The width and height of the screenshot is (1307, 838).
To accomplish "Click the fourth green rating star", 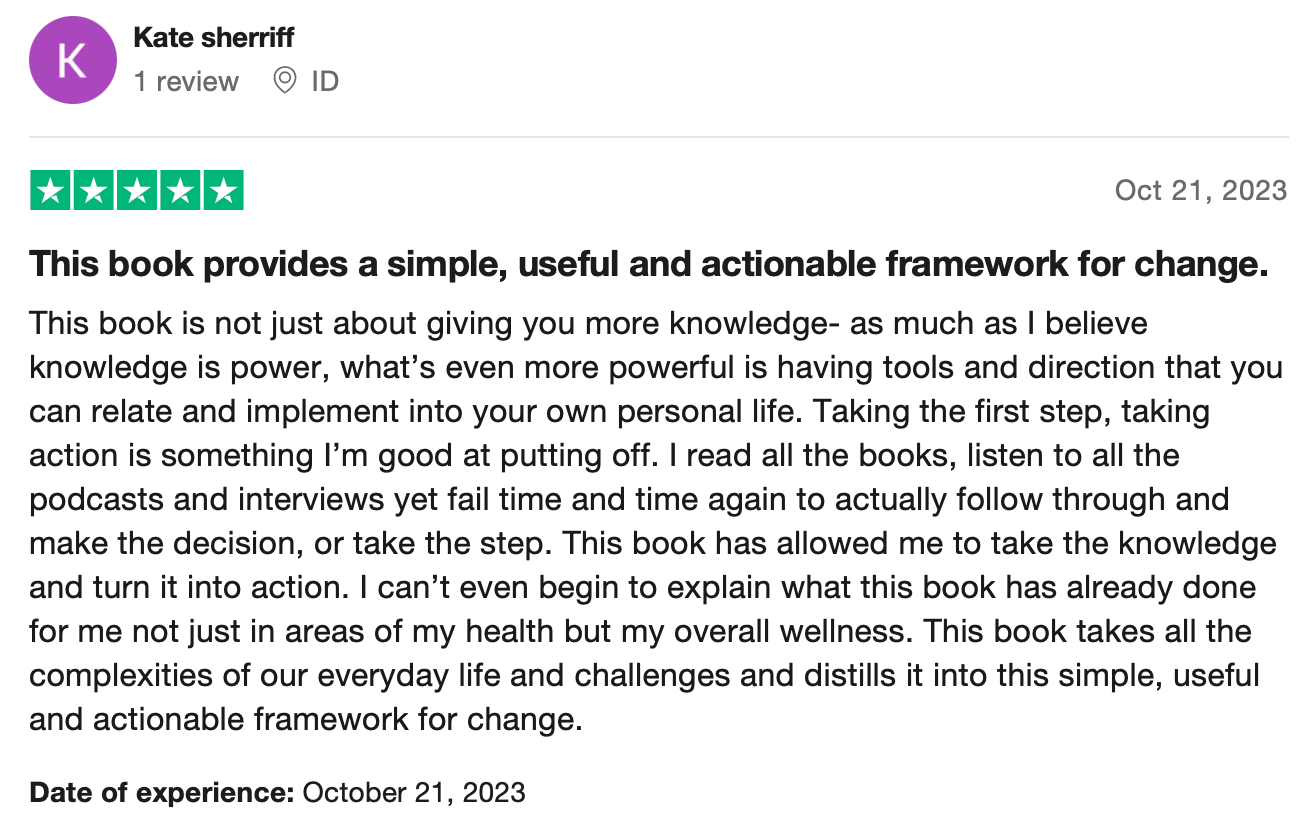I will tap(180, 191).
